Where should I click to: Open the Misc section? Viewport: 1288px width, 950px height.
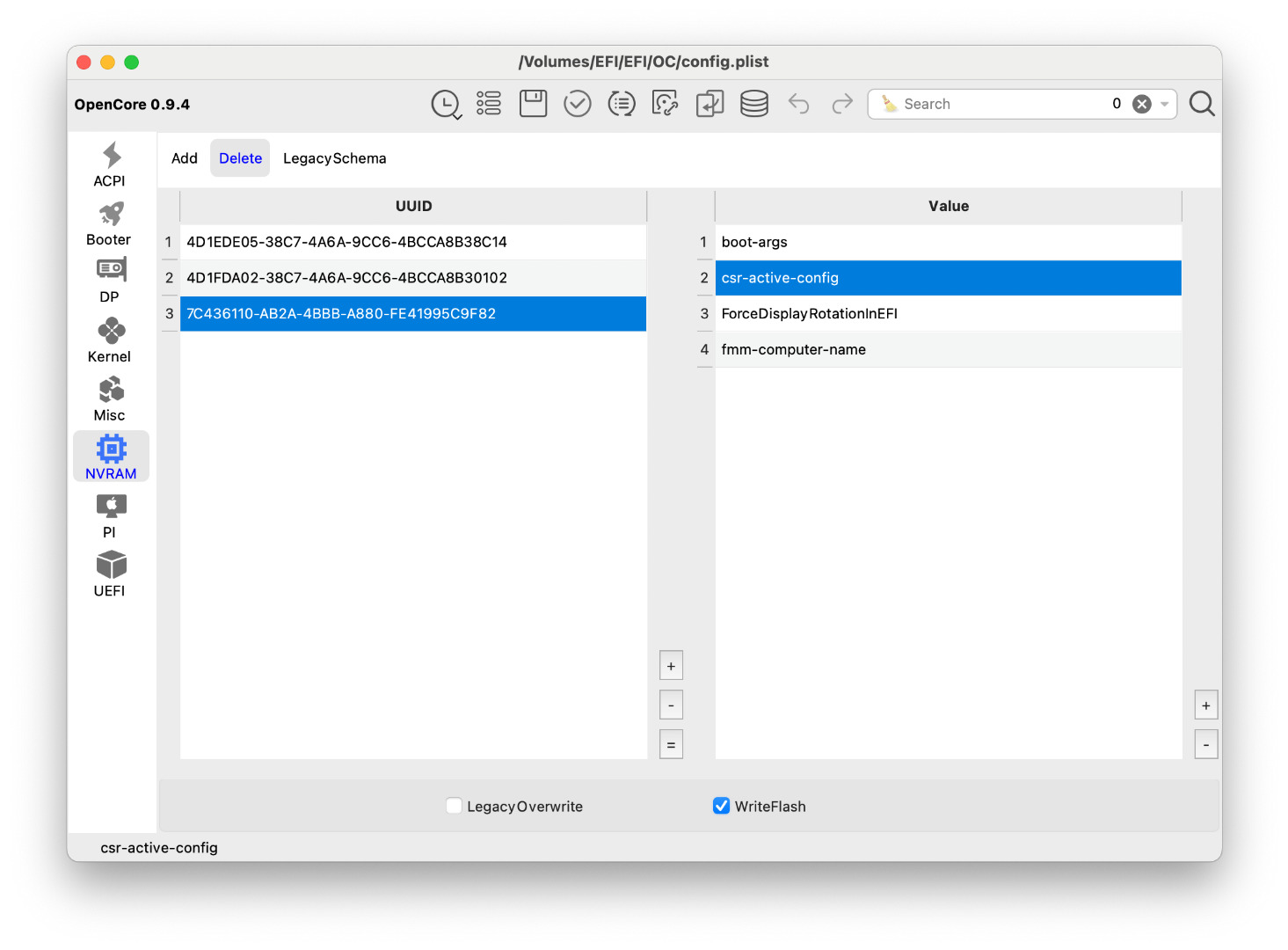coord(110,398)
